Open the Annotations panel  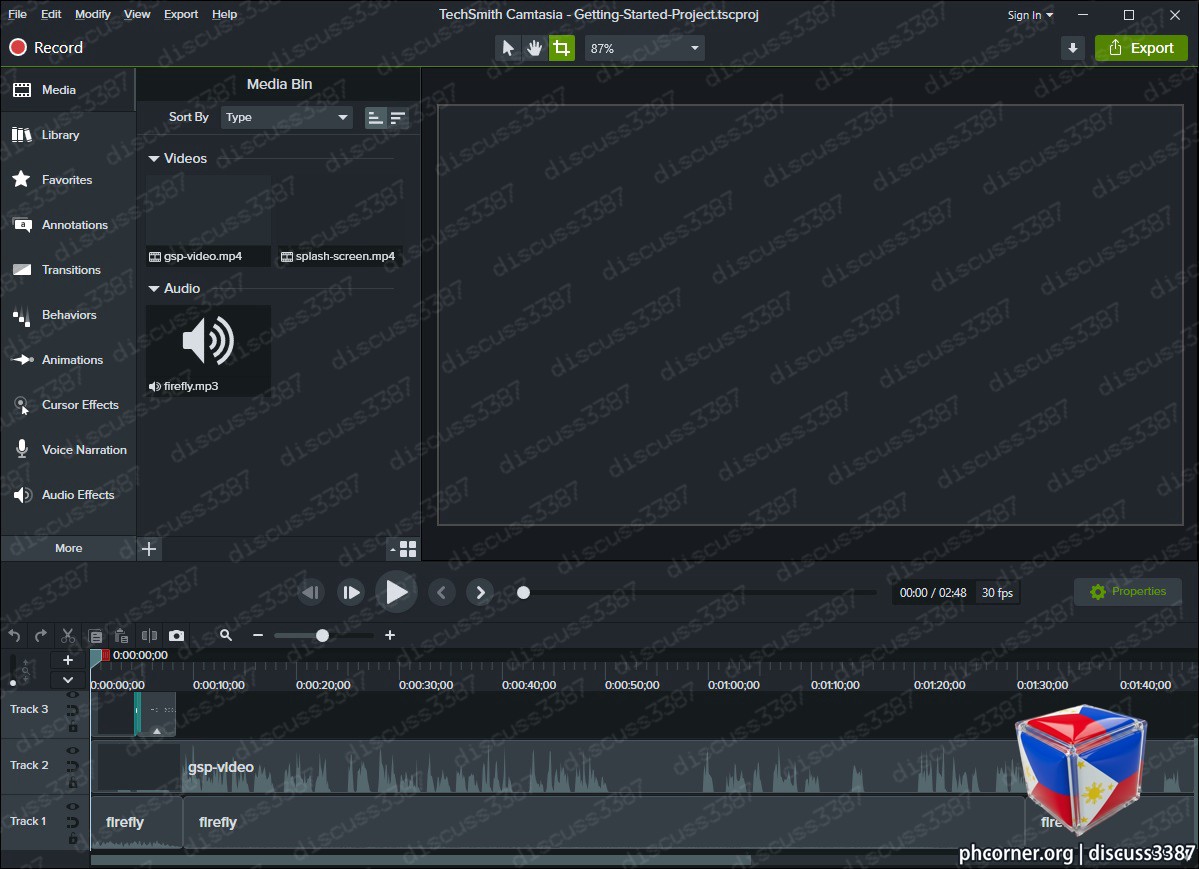(67, 225)
